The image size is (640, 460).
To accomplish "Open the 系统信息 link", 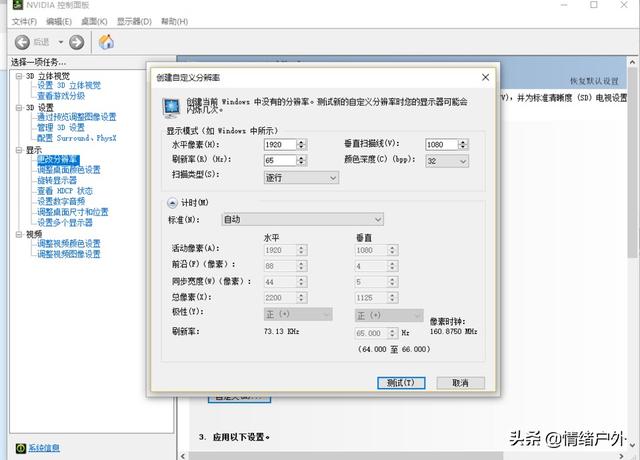I will [44, 448].
